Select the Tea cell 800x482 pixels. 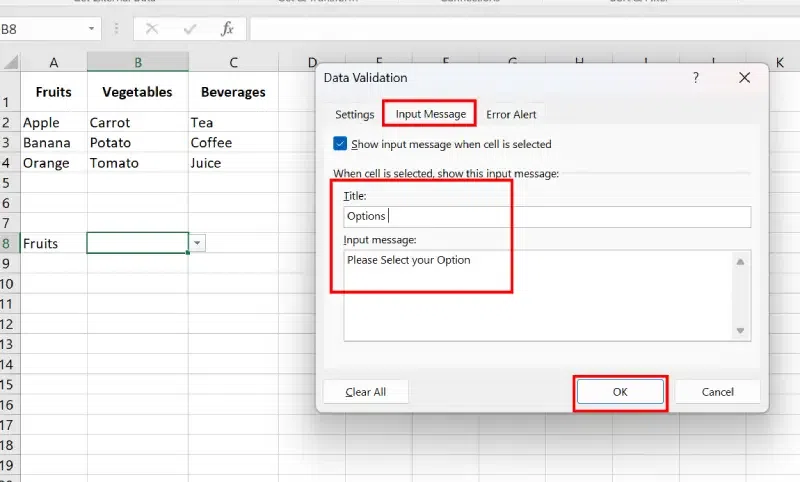tap(233, 122)
